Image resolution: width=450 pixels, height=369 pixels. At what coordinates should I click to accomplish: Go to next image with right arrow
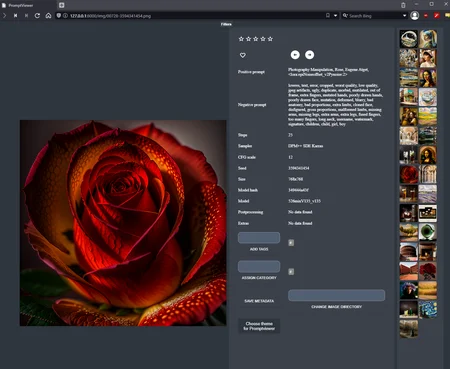[x=309, y=55]
